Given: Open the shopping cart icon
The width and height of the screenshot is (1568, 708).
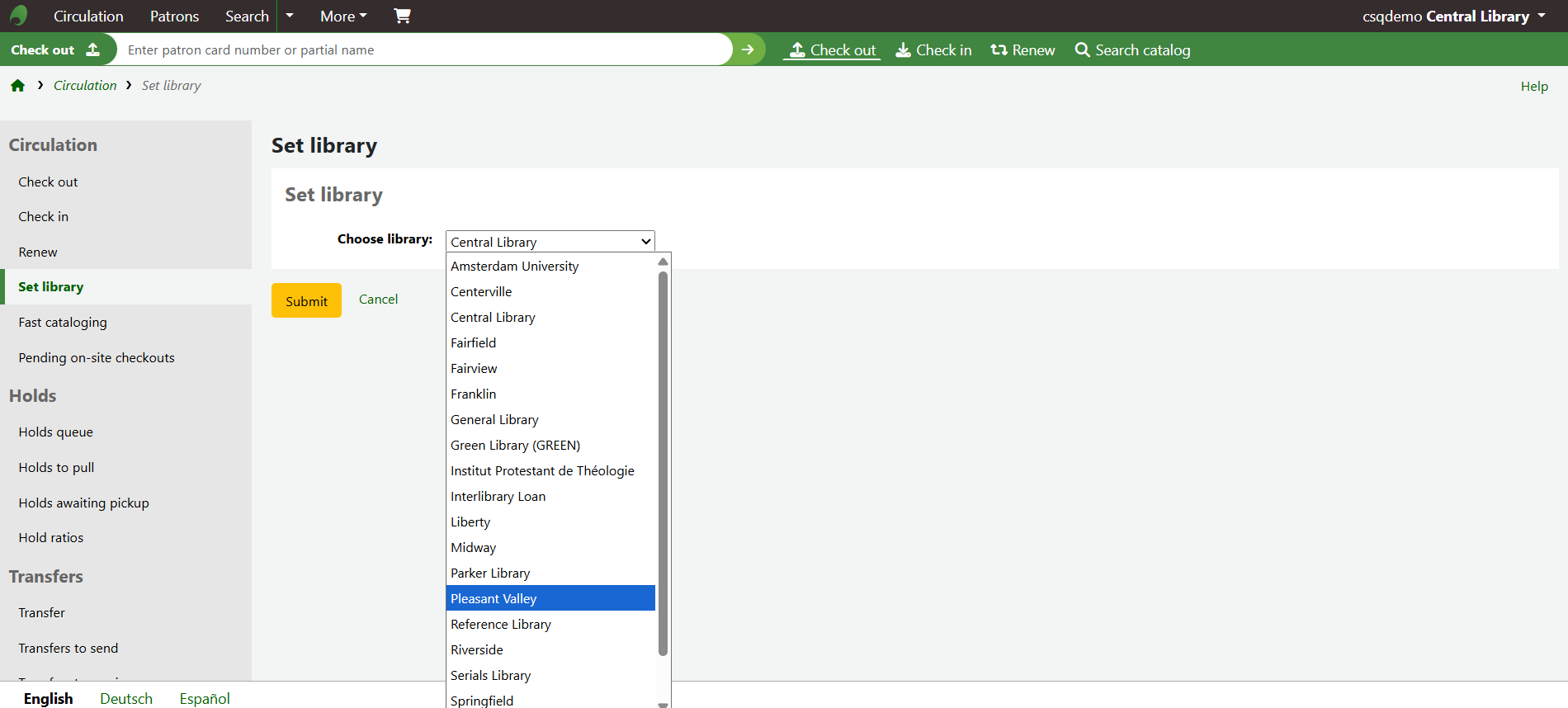Looking at the screenshot, I should (x=402, y=16).
